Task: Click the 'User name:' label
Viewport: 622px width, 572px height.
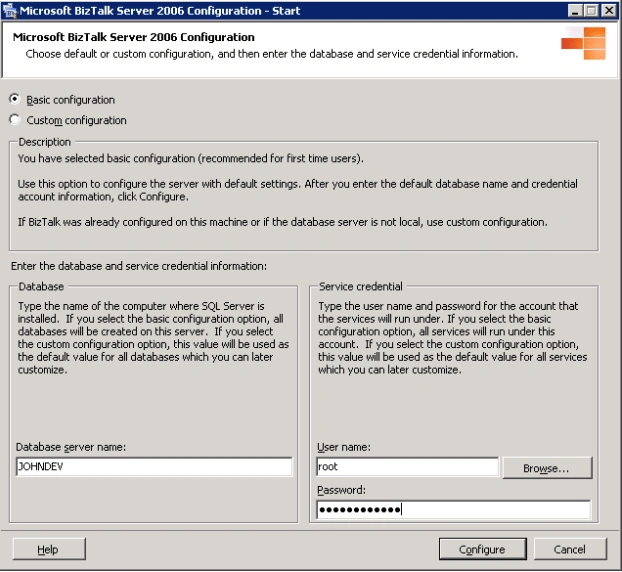Action: coord(344,447)
